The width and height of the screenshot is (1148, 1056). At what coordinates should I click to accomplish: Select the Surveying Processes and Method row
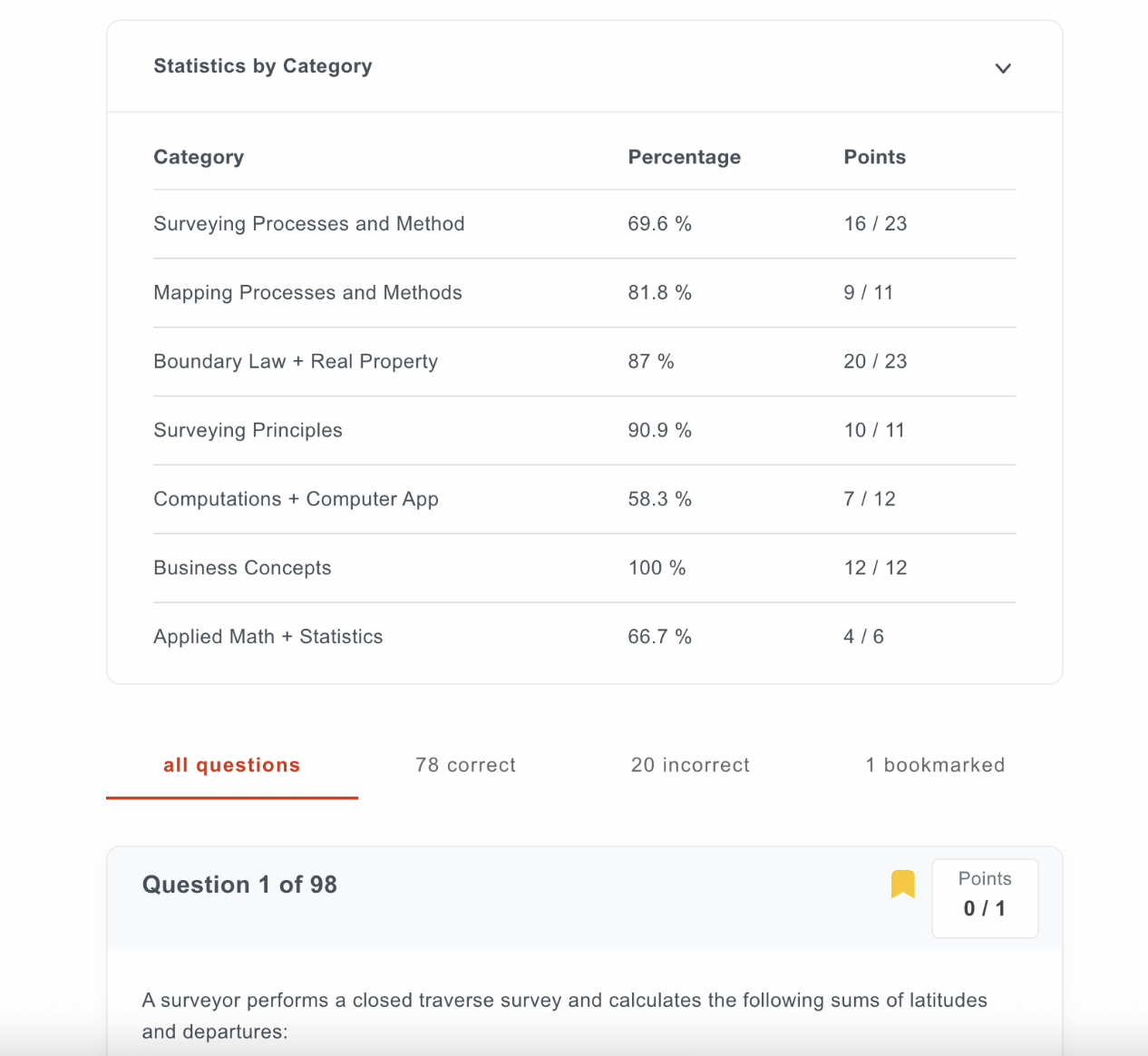coord(585,224)
